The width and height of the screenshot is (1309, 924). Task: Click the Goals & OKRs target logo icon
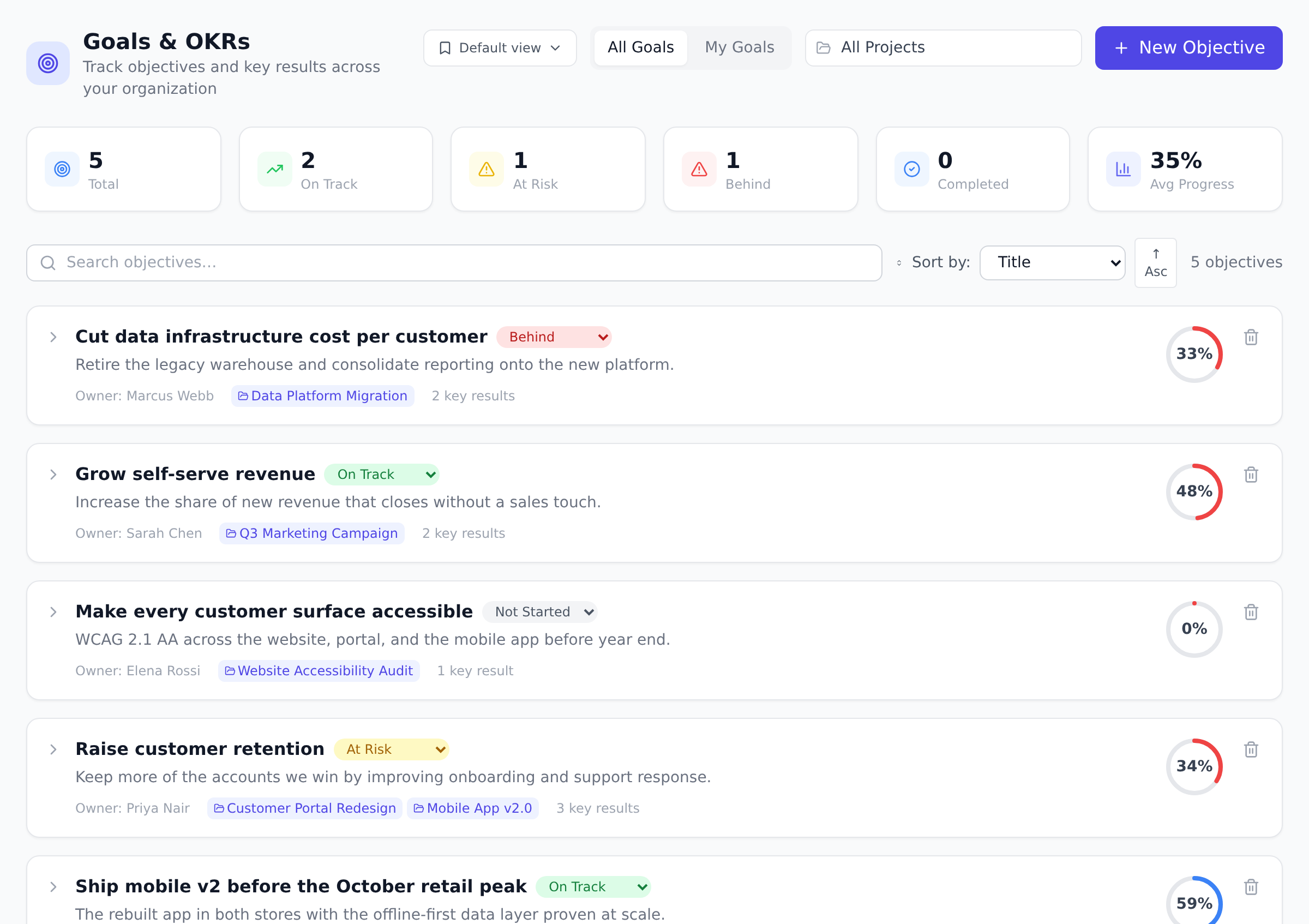(x=48, y=63)
